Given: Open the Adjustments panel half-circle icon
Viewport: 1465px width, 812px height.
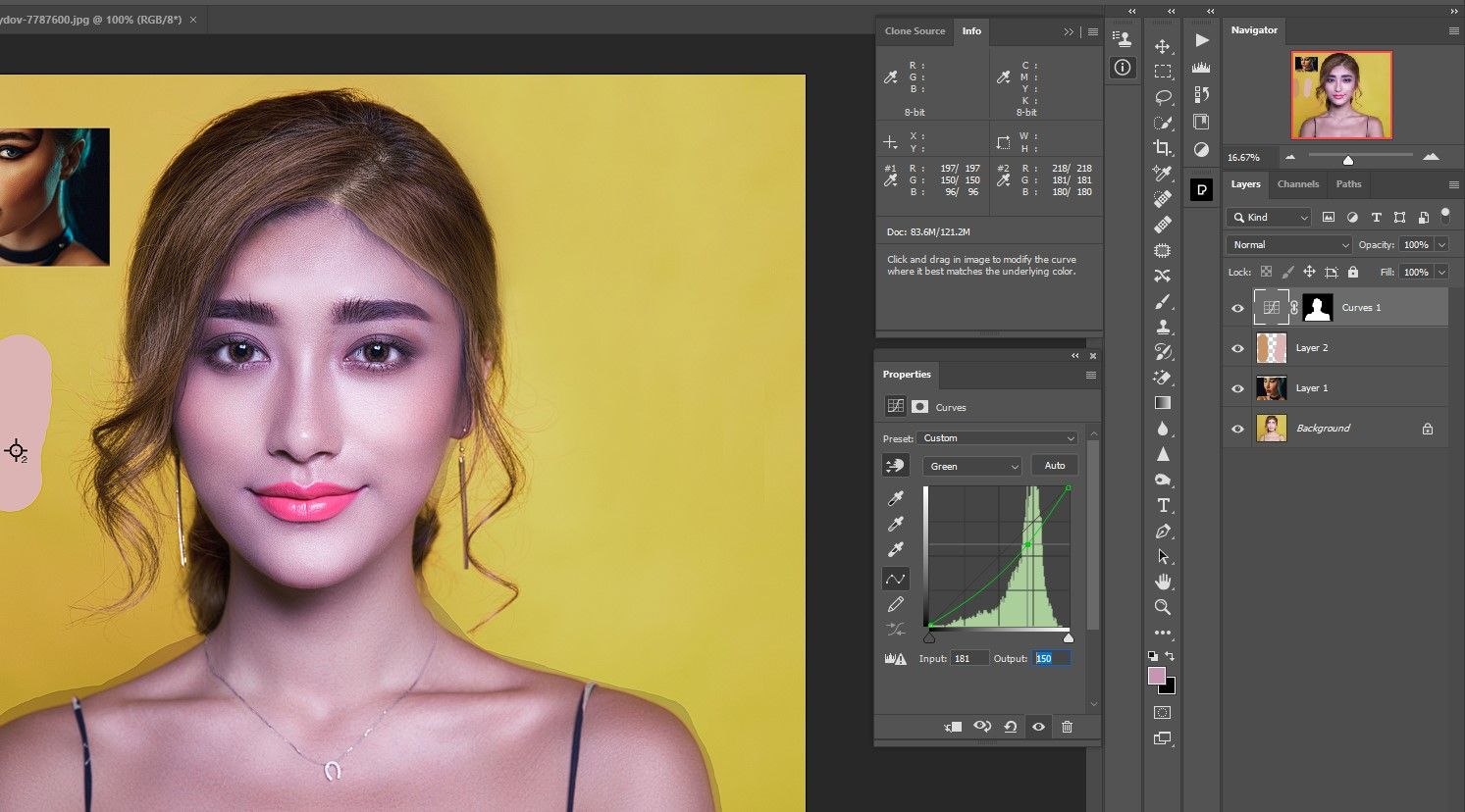Looking at the screenshot, I should (x=1201, y=150).
